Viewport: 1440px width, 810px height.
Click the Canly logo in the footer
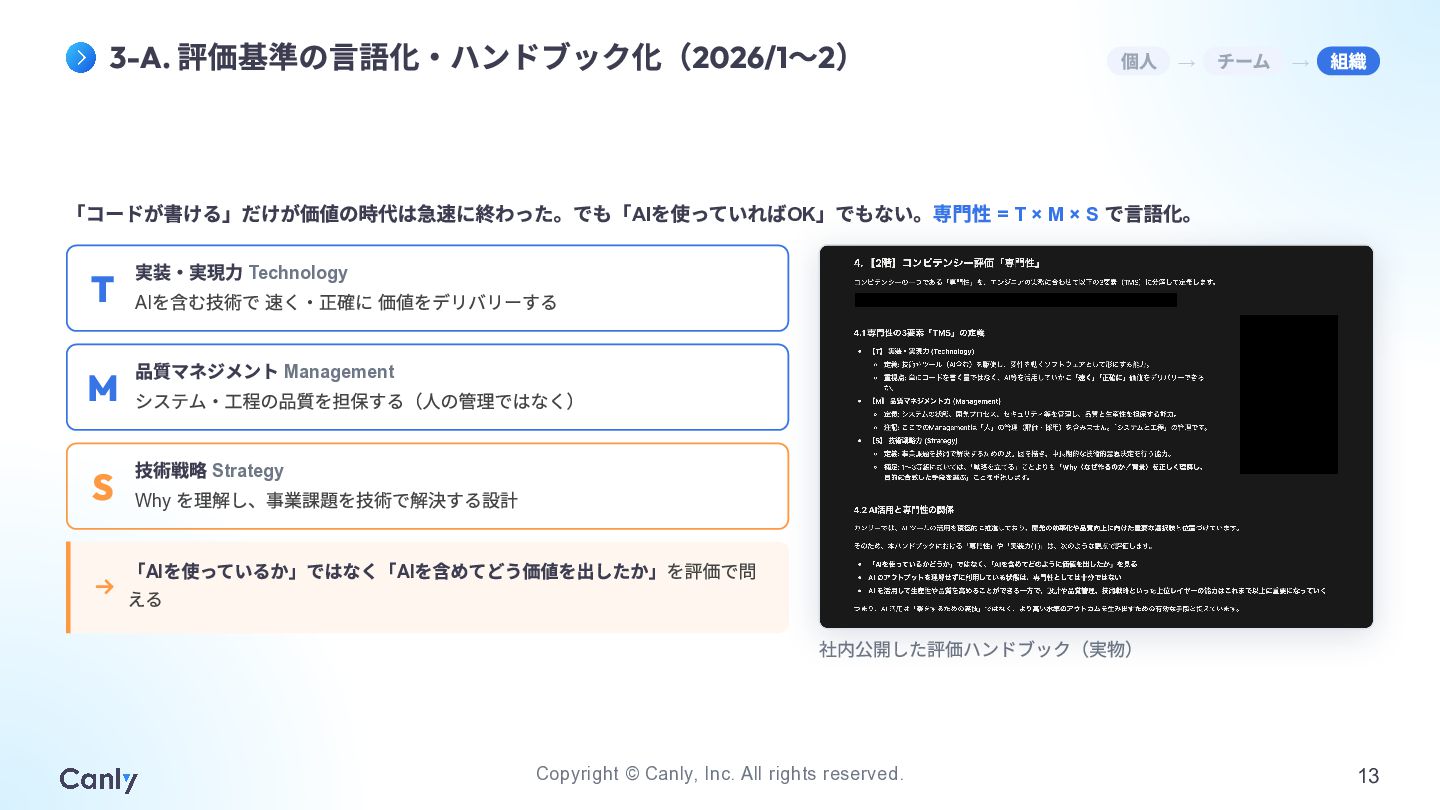(x=98, y=780)
